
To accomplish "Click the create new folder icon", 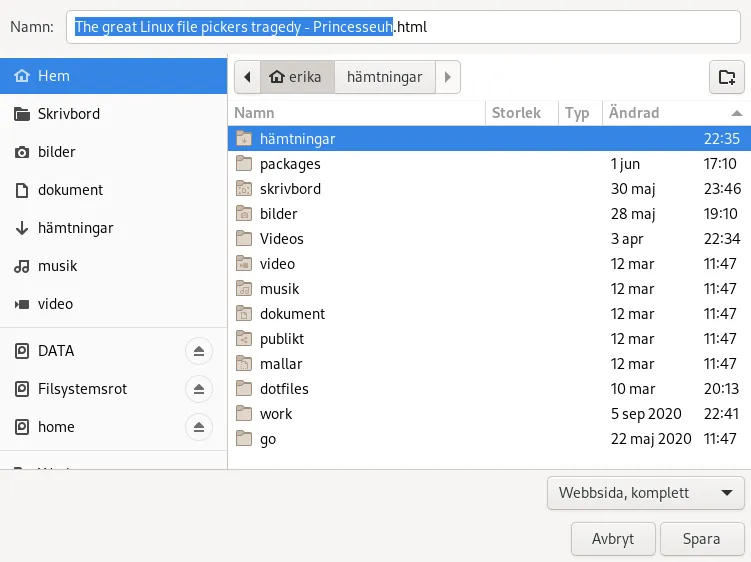I will (x=727, y=77).
